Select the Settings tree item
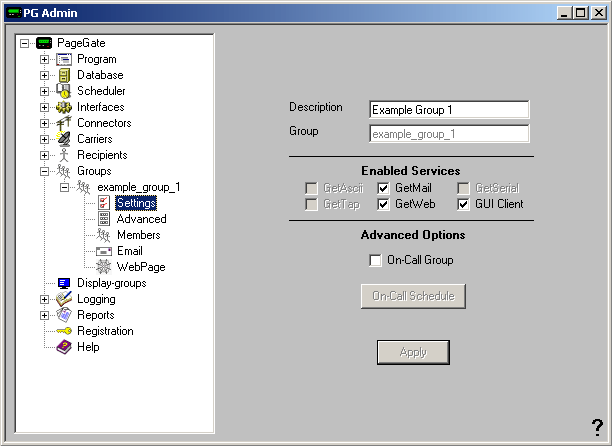 coord(136,203)
